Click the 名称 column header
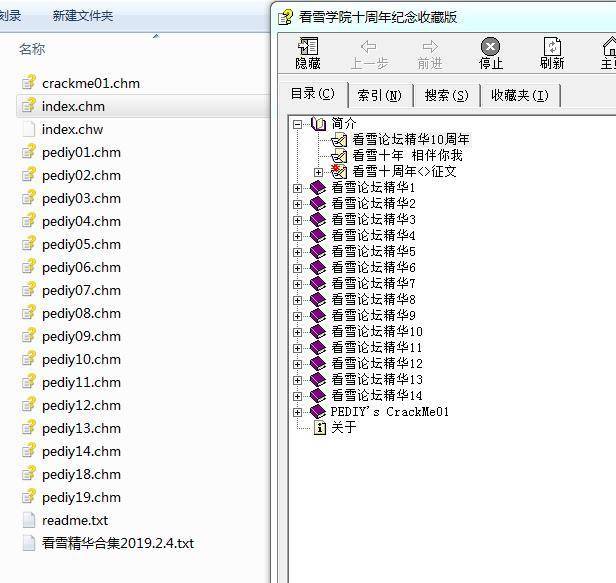Viewport: 616px width, 583px height. (x=32, y=49)
